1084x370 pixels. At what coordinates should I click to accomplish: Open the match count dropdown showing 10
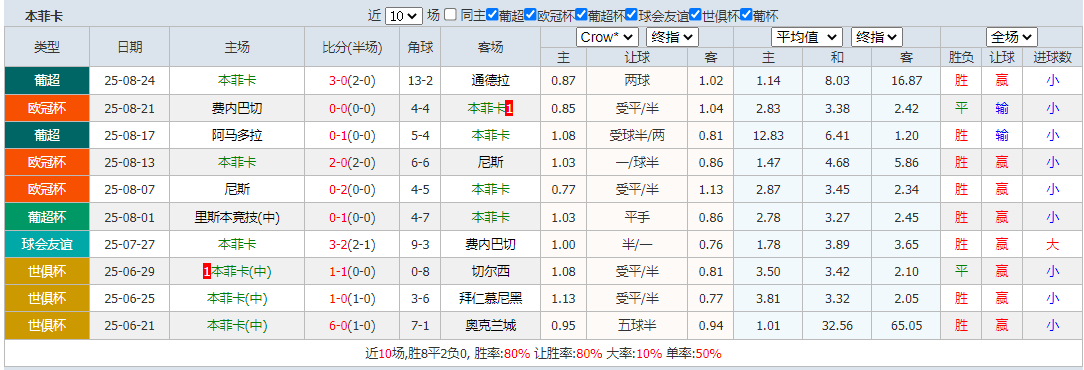point(403,16)
